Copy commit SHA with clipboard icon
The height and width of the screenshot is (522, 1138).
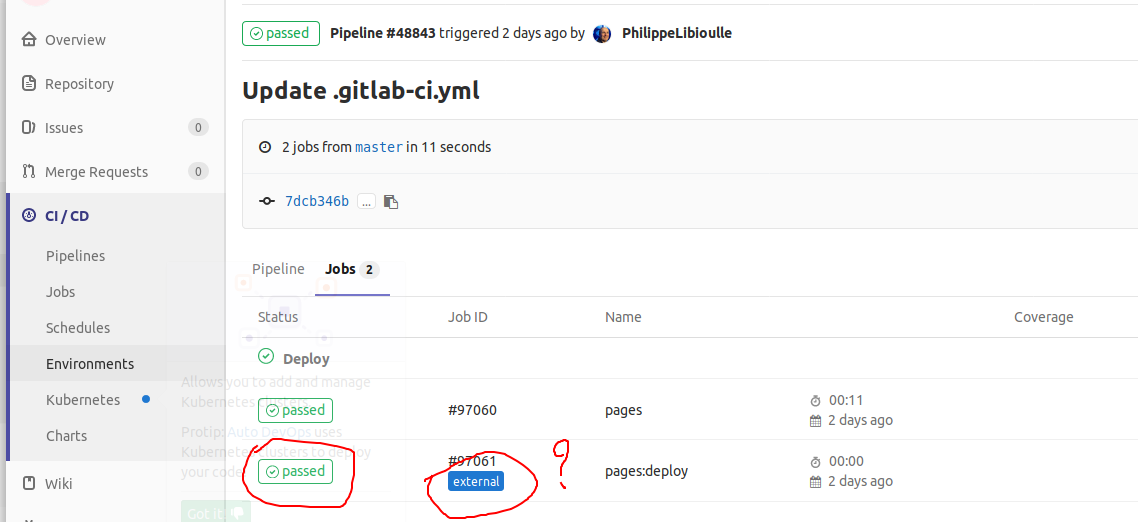coord(391,202)
